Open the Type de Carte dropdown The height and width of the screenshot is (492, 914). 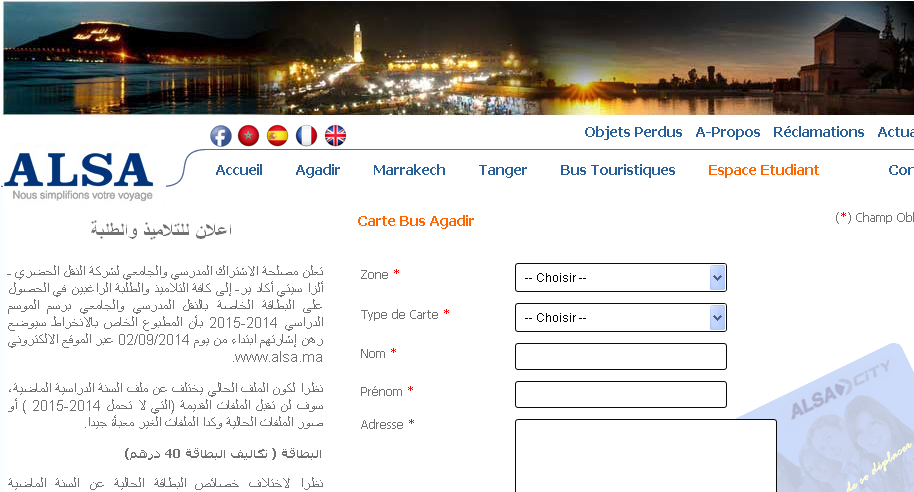tap(621, 317)
